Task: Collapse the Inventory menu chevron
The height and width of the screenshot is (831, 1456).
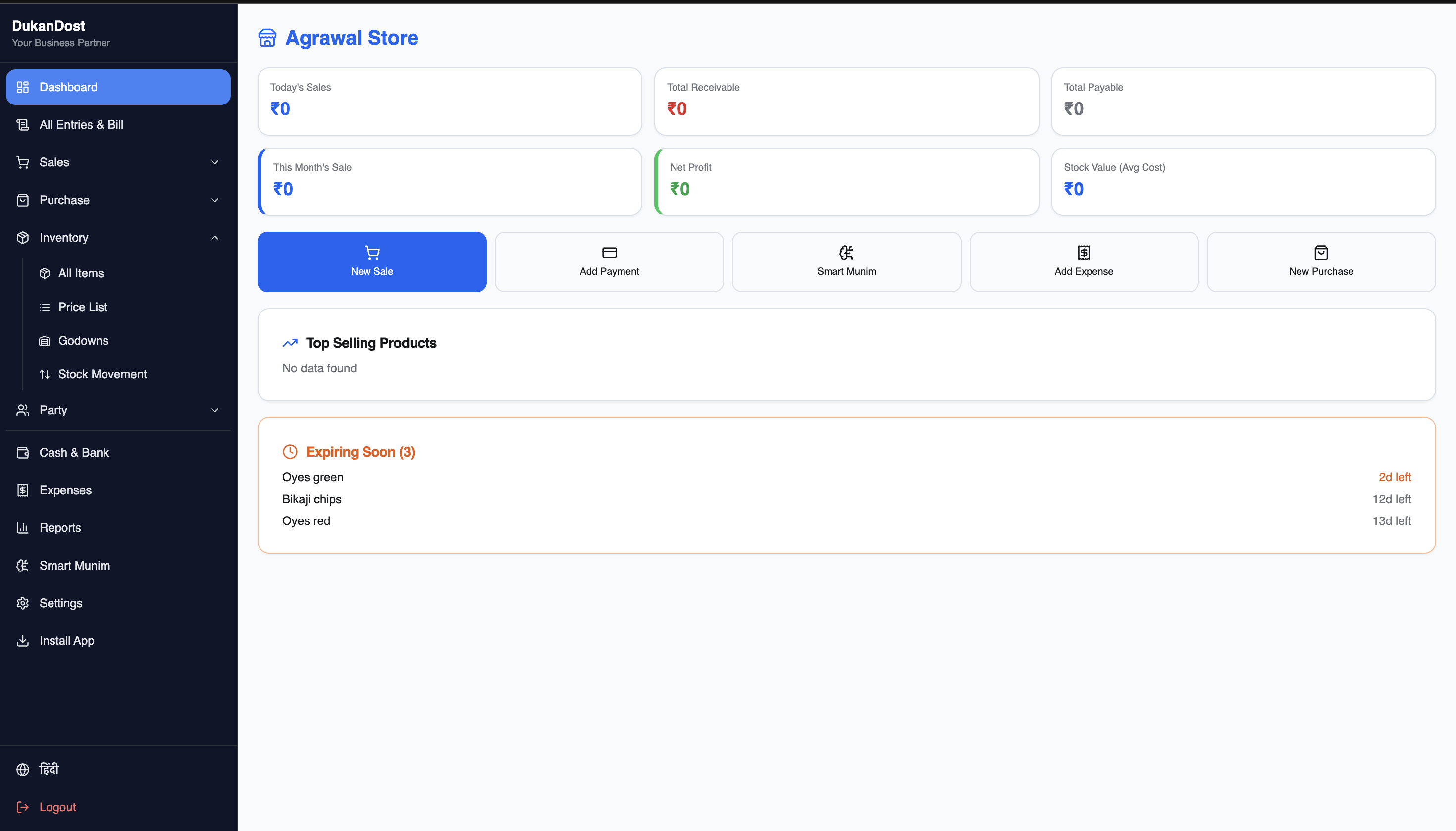Action: tap(215, 238)
